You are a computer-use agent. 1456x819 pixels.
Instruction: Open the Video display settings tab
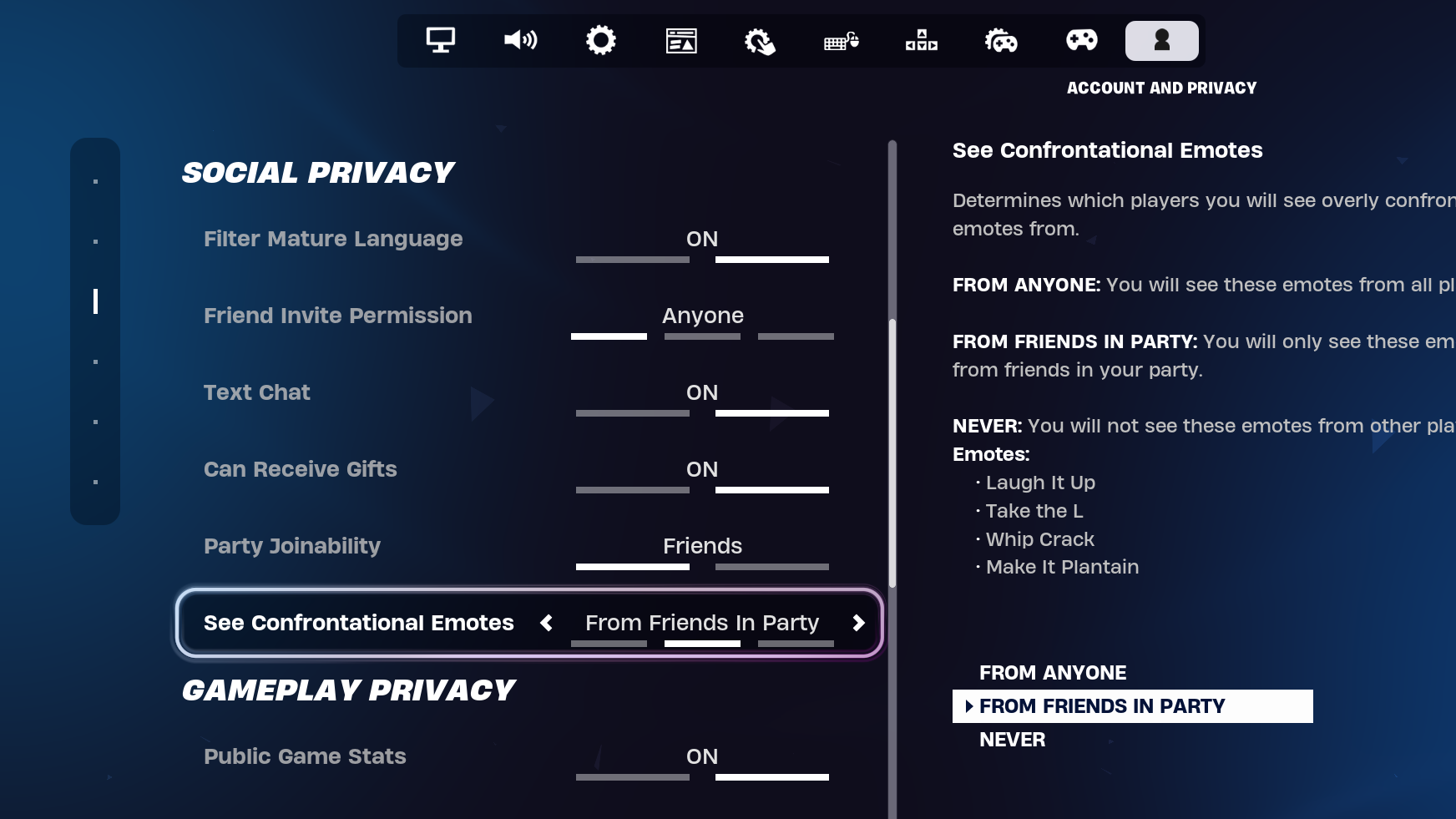coord(440,40)
